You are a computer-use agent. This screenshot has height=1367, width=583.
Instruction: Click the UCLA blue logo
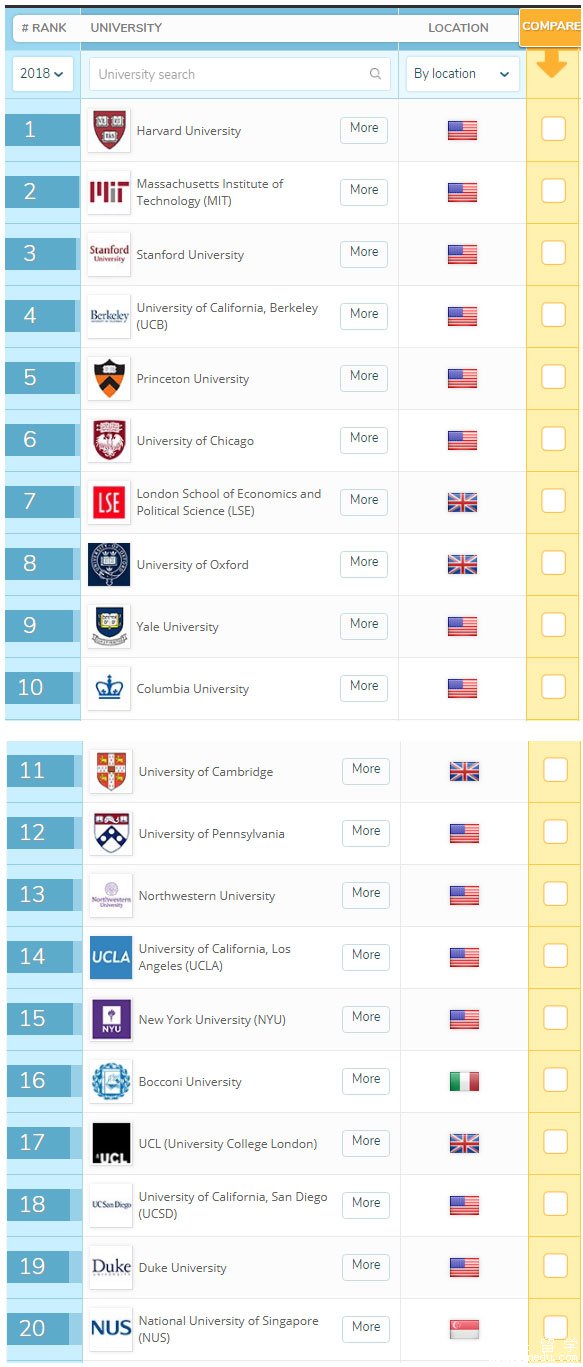tap(110, 957)
